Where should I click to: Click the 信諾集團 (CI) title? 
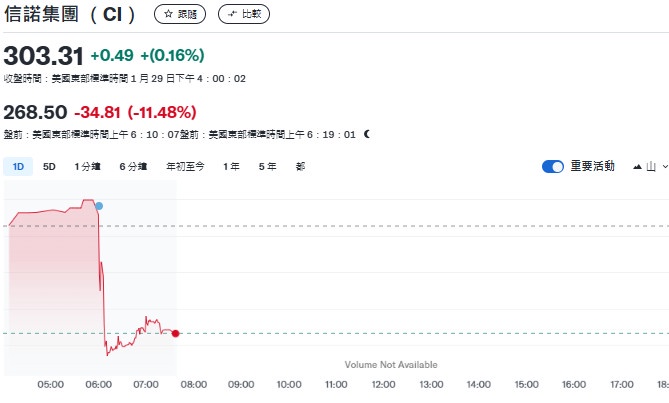70,14
